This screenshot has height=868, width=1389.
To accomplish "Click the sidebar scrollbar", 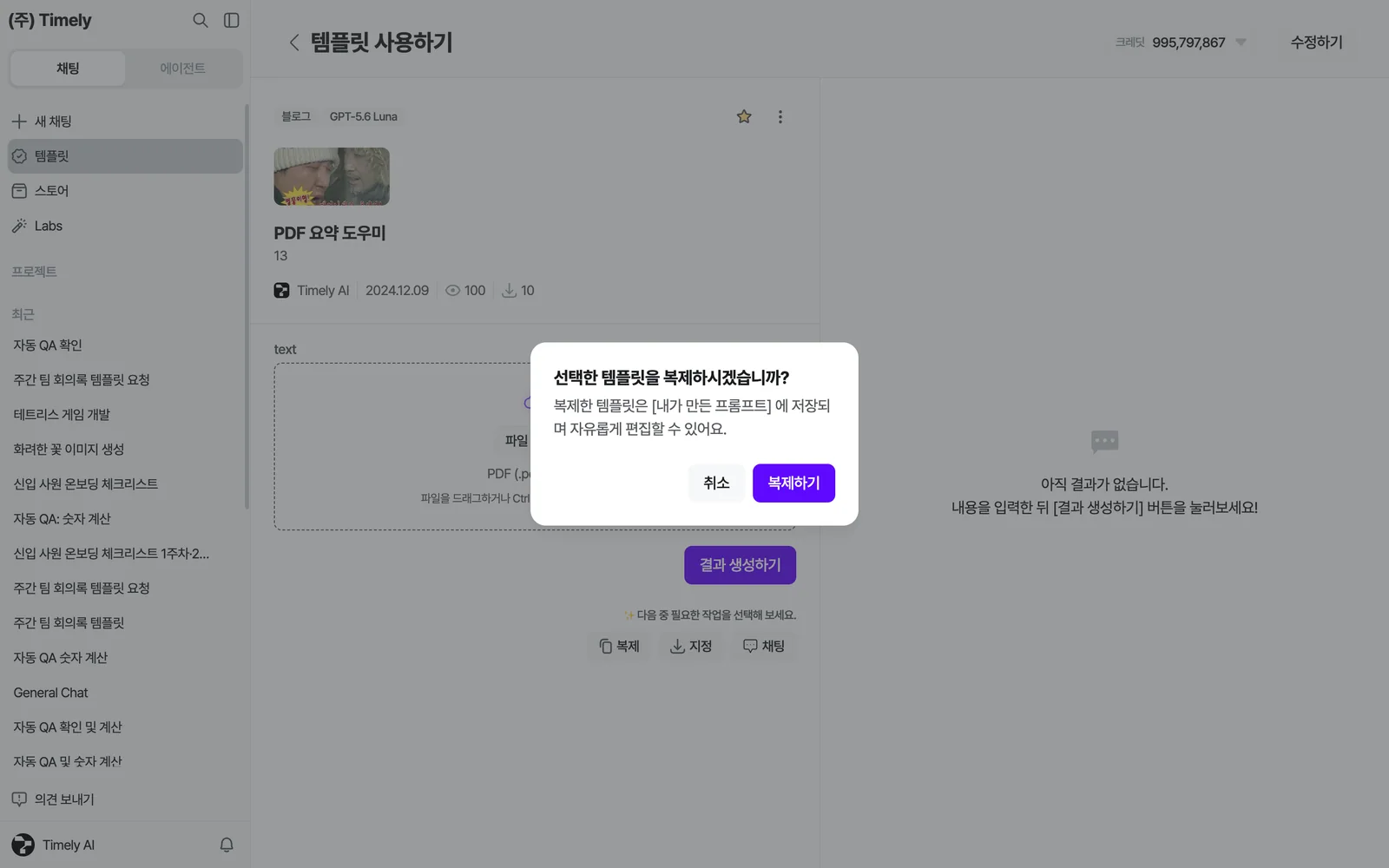I will (247, 306).
